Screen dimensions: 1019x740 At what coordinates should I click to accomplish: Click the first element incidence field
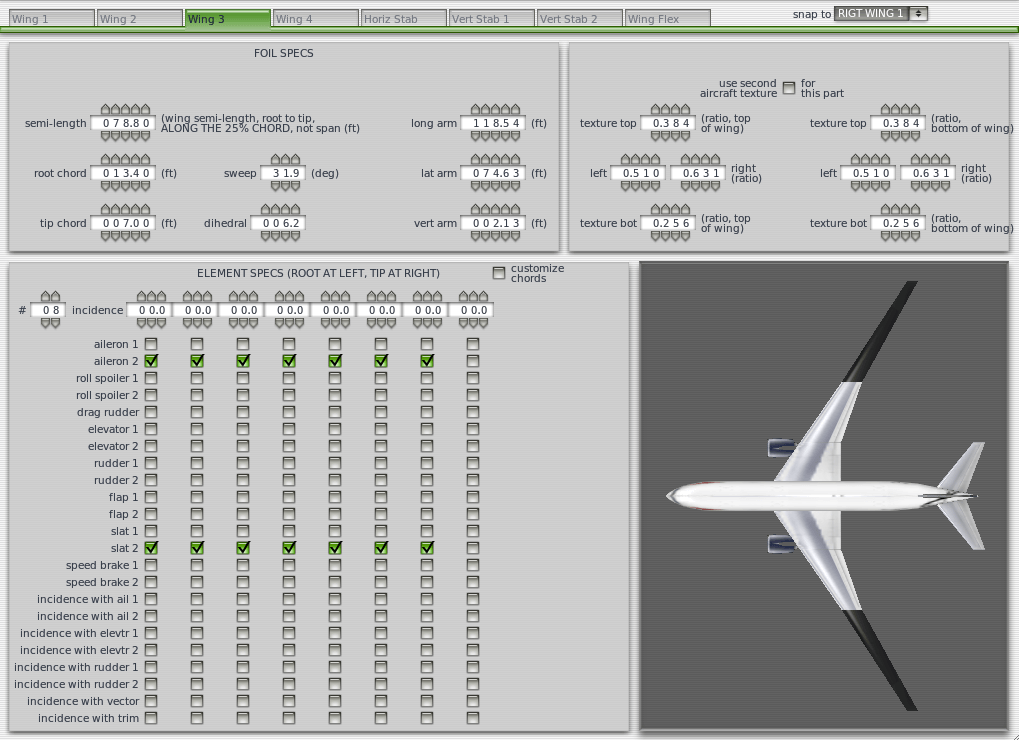point(150,310)
